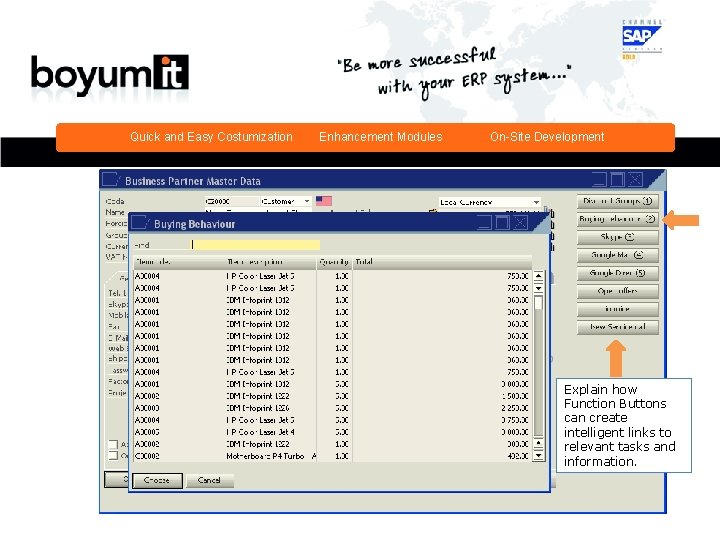Open the Customer type dropdown
Viewport: 720px width, 540px height.
pyautogui.click(x=307, y=201)
